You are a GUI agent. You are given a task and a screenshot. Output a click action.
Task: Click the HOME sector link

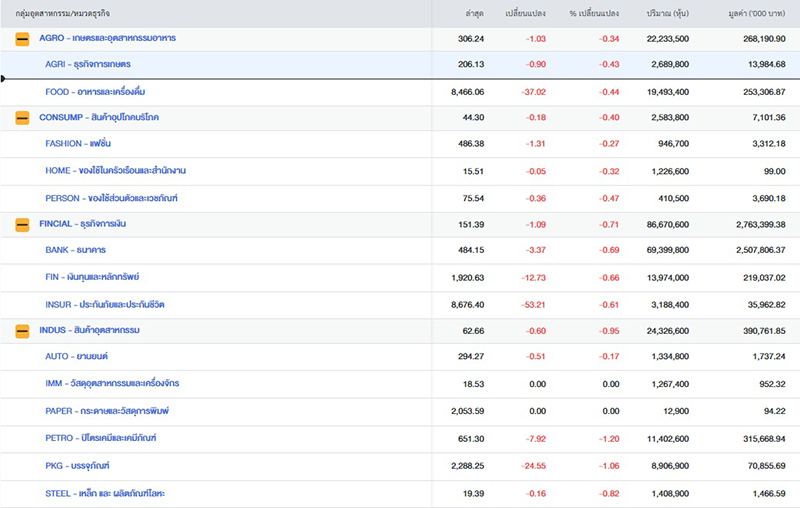point(115,171)
